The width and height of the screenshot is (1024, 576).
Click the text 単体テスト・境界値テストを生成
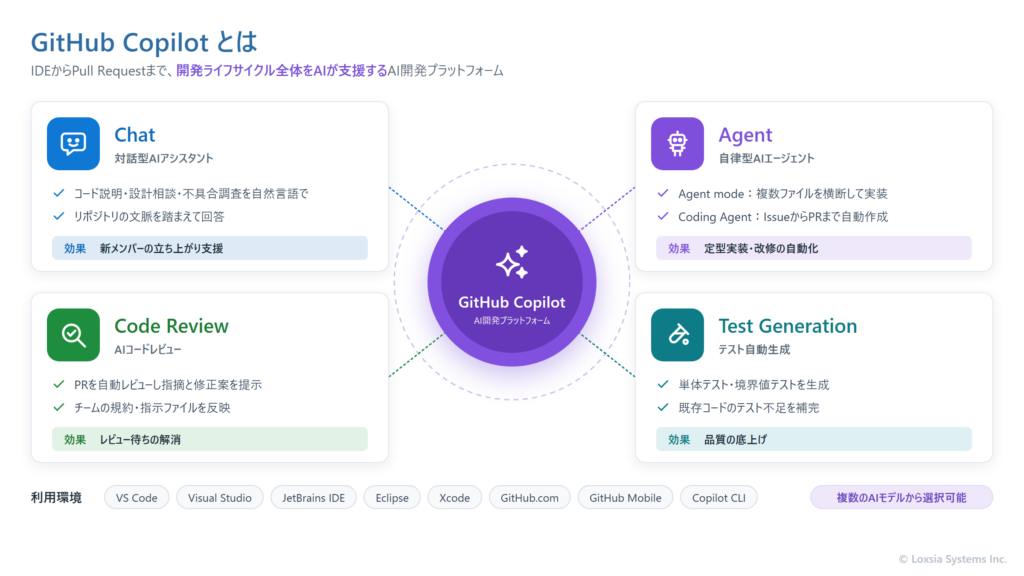(754, 385)
